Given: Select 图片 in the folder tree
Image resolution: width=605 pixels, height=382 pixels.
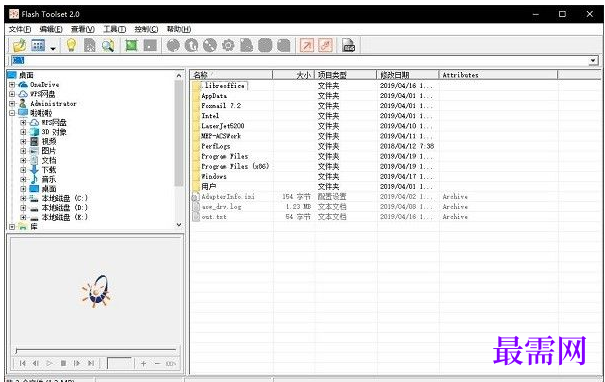Looking at the screenshot, I should click(49, 151).
